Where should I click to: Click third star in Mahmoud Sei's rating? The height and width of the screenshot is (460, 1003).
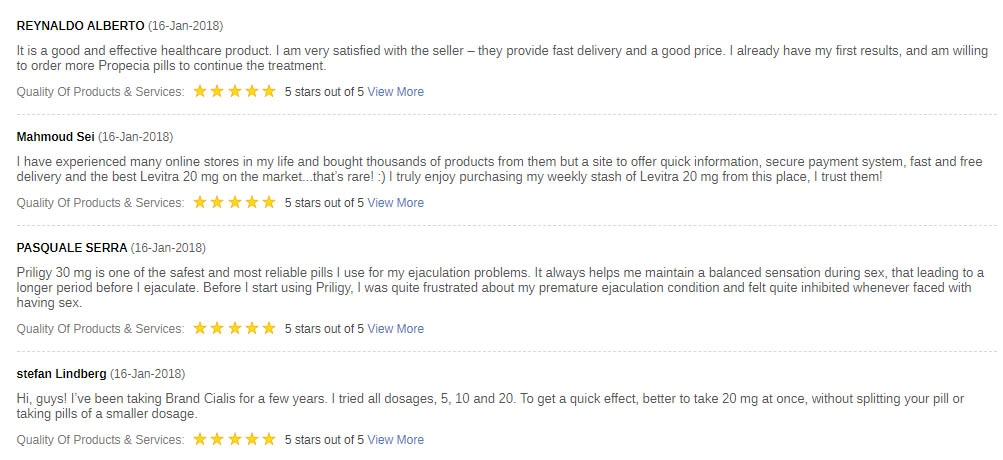click(235, 202)
